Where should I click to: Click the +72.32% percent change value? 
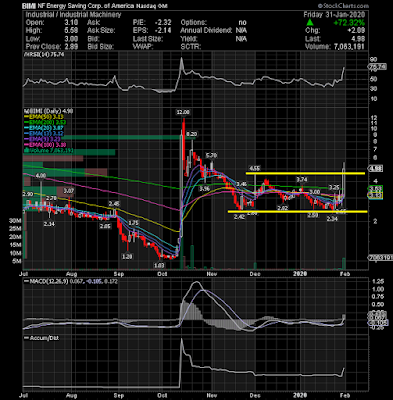349,23
